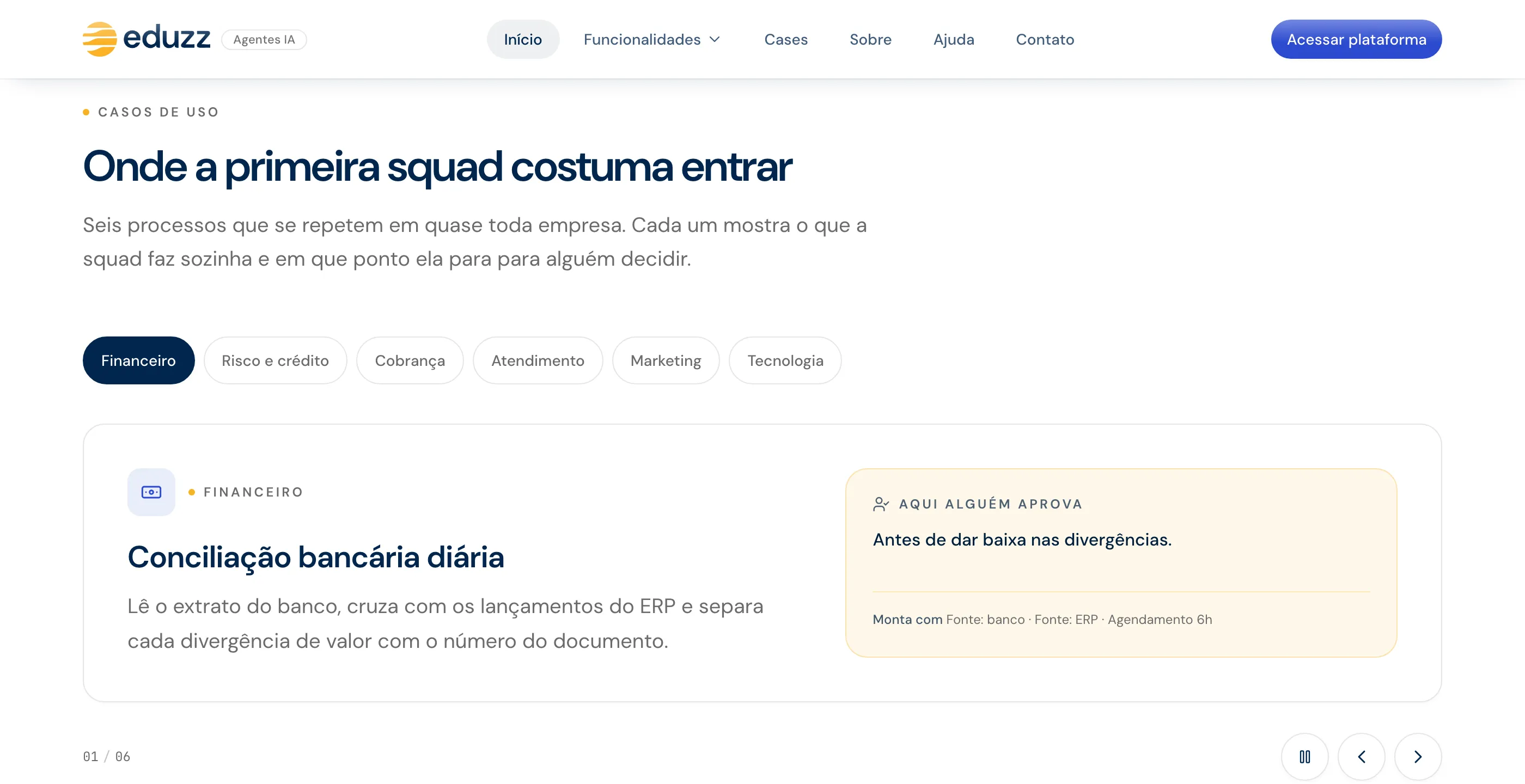Image resolution: width=1525 pixels, height=784 pixels.
Task: Select the Financeiro tab
Action: [x=138, y=360]
